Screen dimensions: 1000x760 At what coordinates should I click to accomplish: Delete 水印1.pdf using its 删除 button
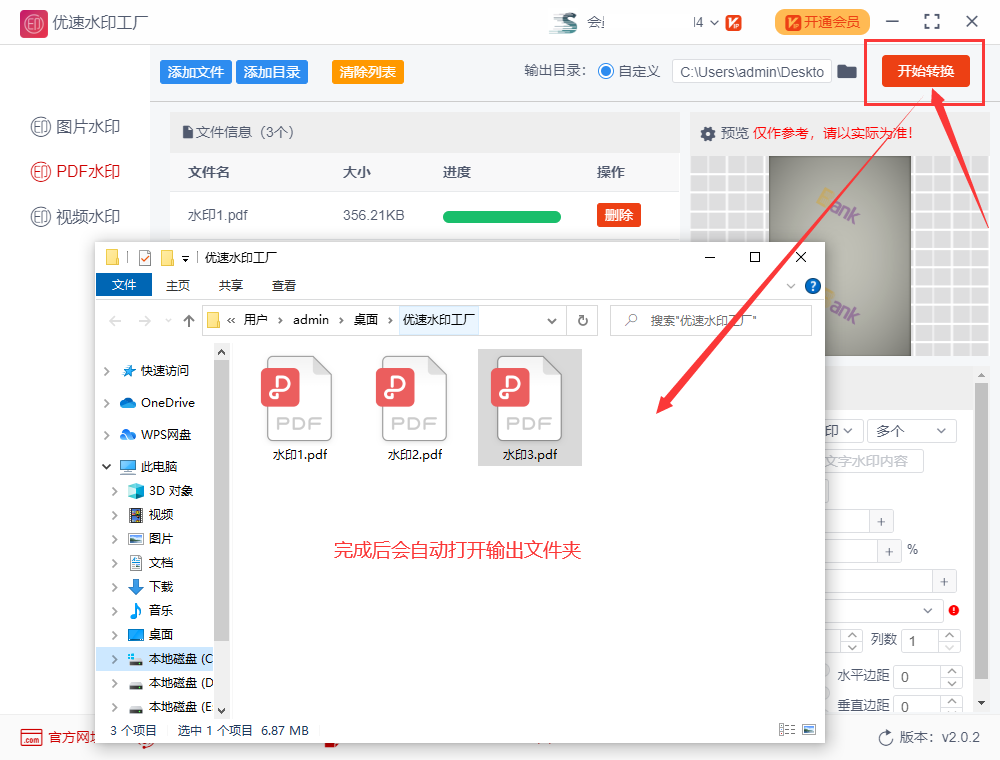(618, 214)
